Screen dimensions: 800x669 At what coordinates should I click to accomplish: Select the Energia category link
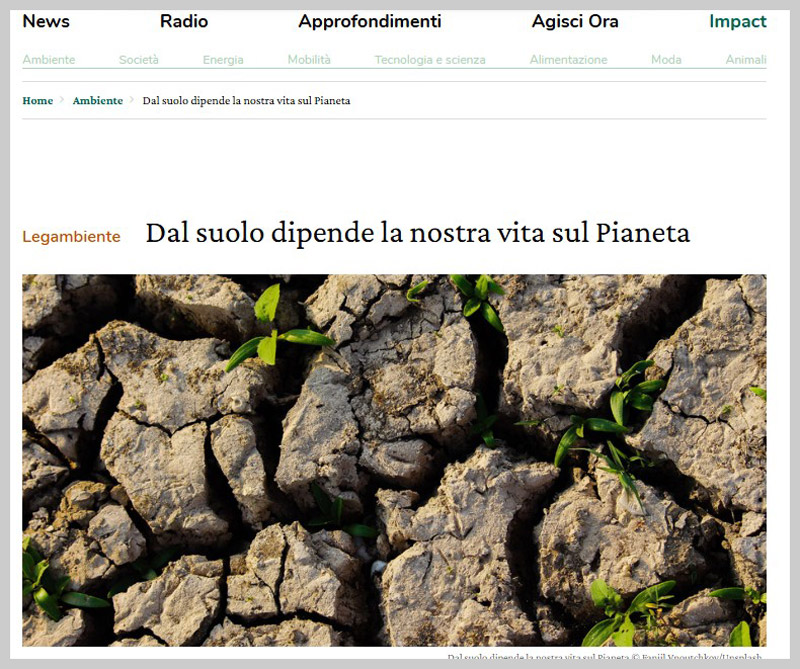coord(223,60)
